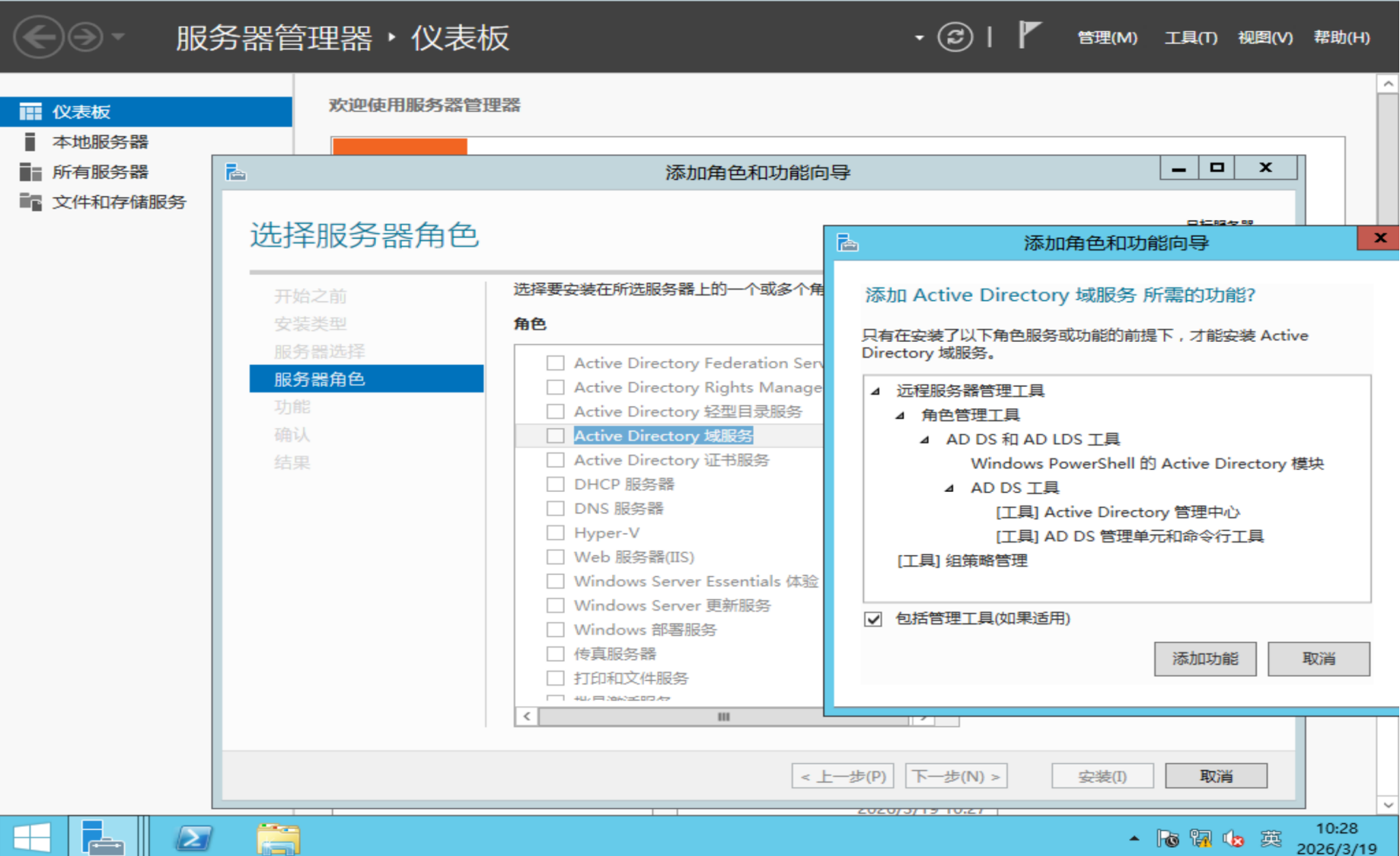The height and width of the screenshot is (856, 1400).
Task: Click the 安装(I) button
Action: click(1102, 776)
